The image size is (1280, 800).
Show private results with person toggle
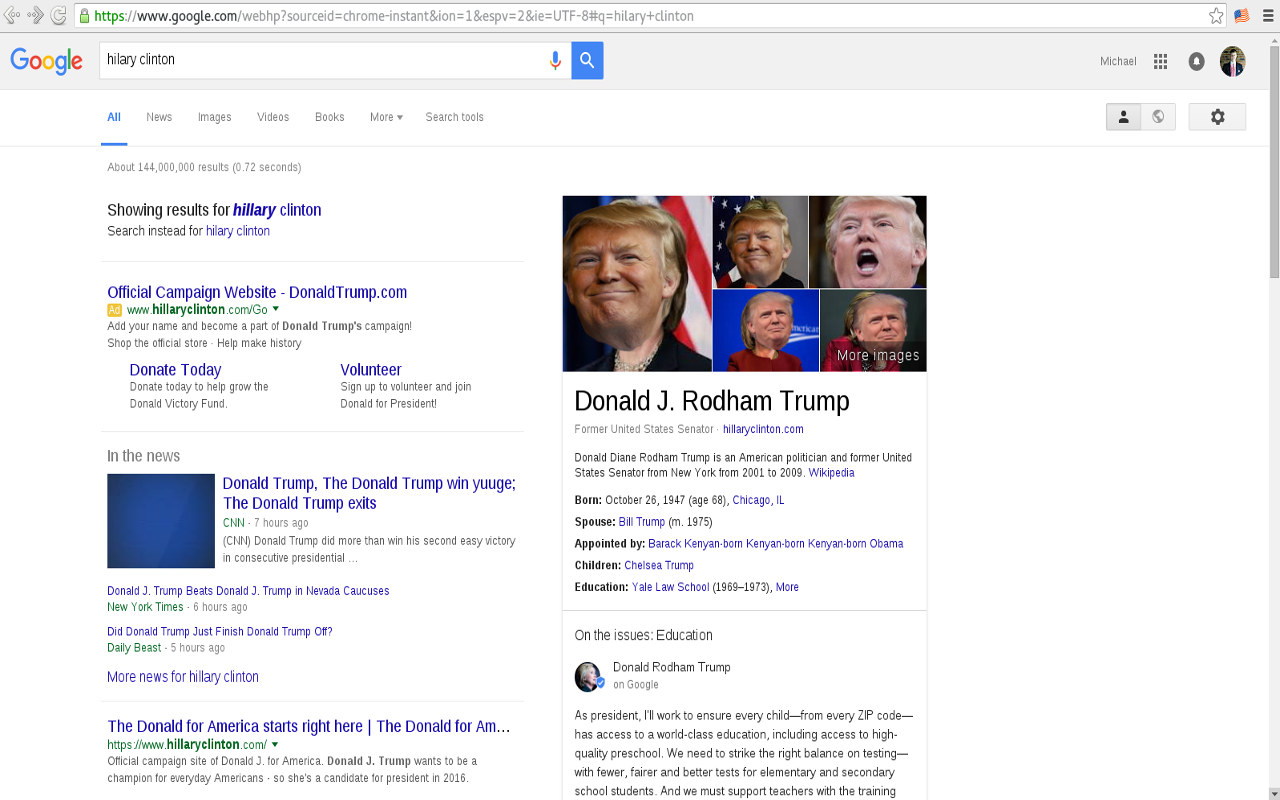click(1123, 117)
